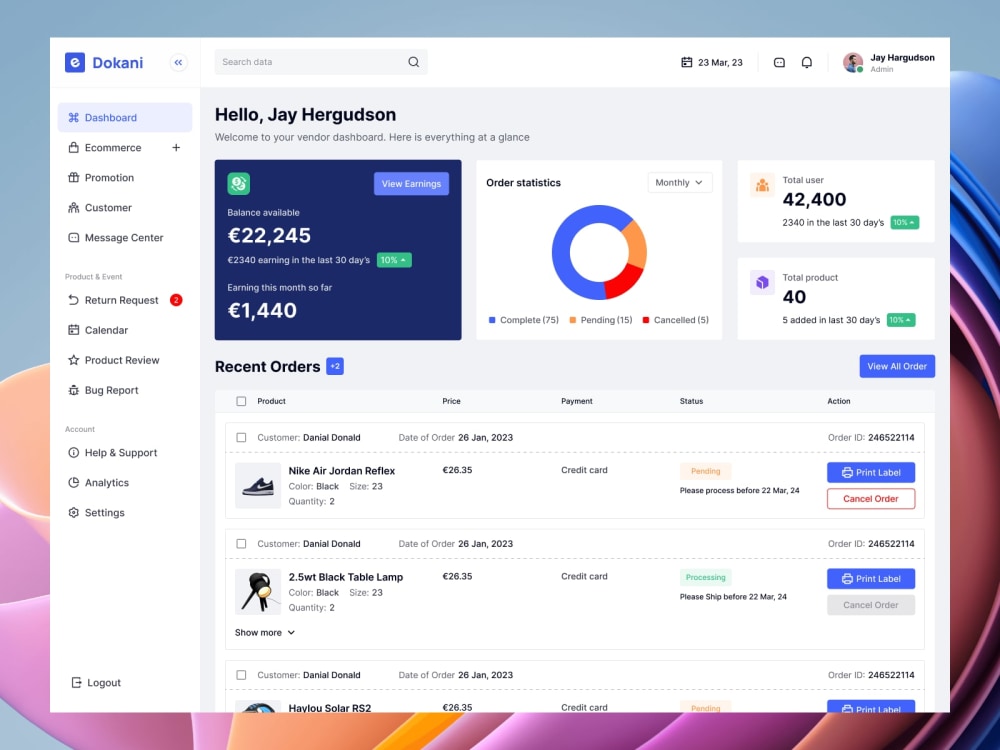This screenshot has height=750, width=1000.
Task: Click the Dokani logo icon
Action: pyautogui.click(x=75, y=62)
